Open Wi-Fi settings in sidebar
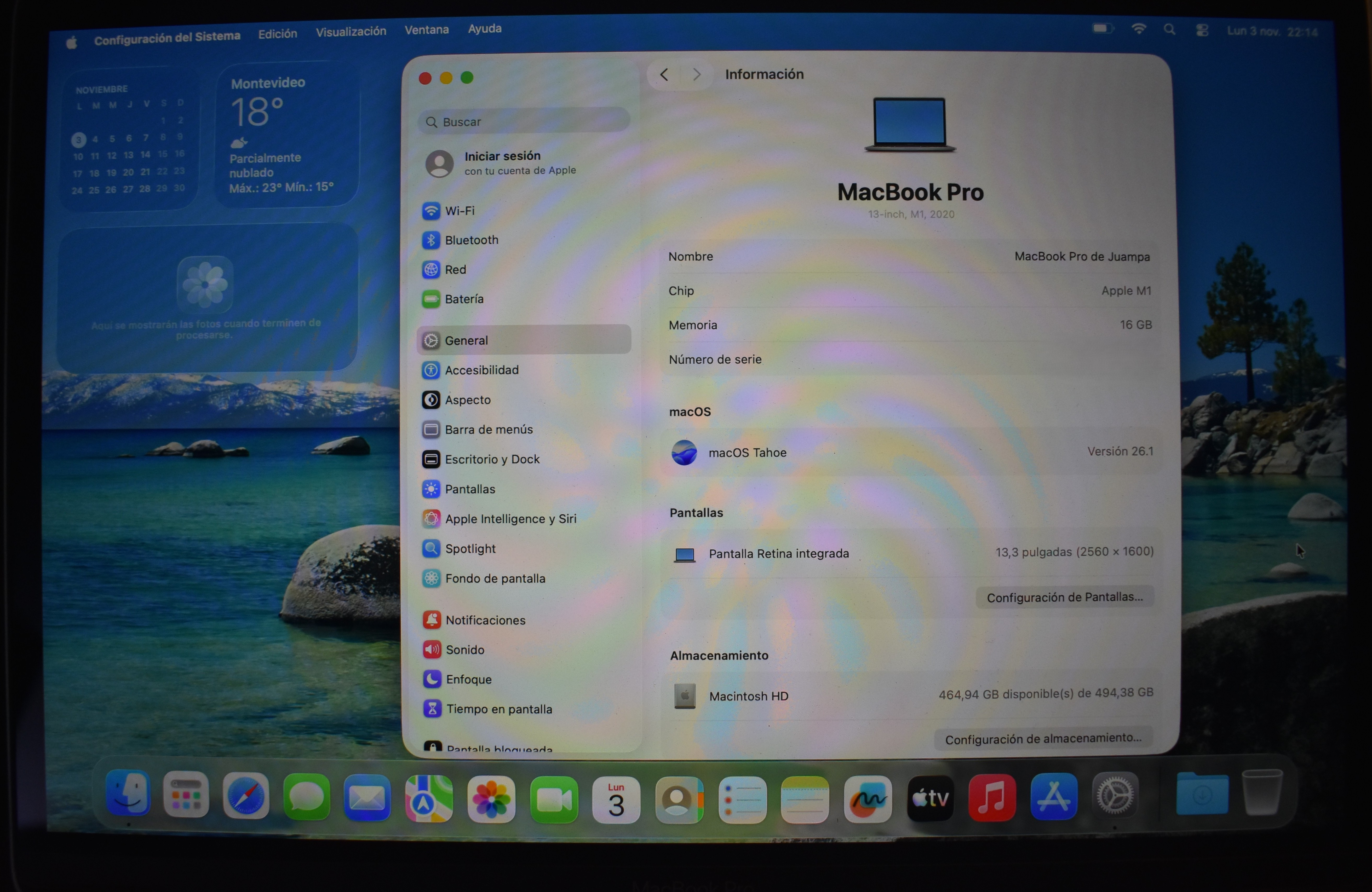 click(x=524, y=211)
